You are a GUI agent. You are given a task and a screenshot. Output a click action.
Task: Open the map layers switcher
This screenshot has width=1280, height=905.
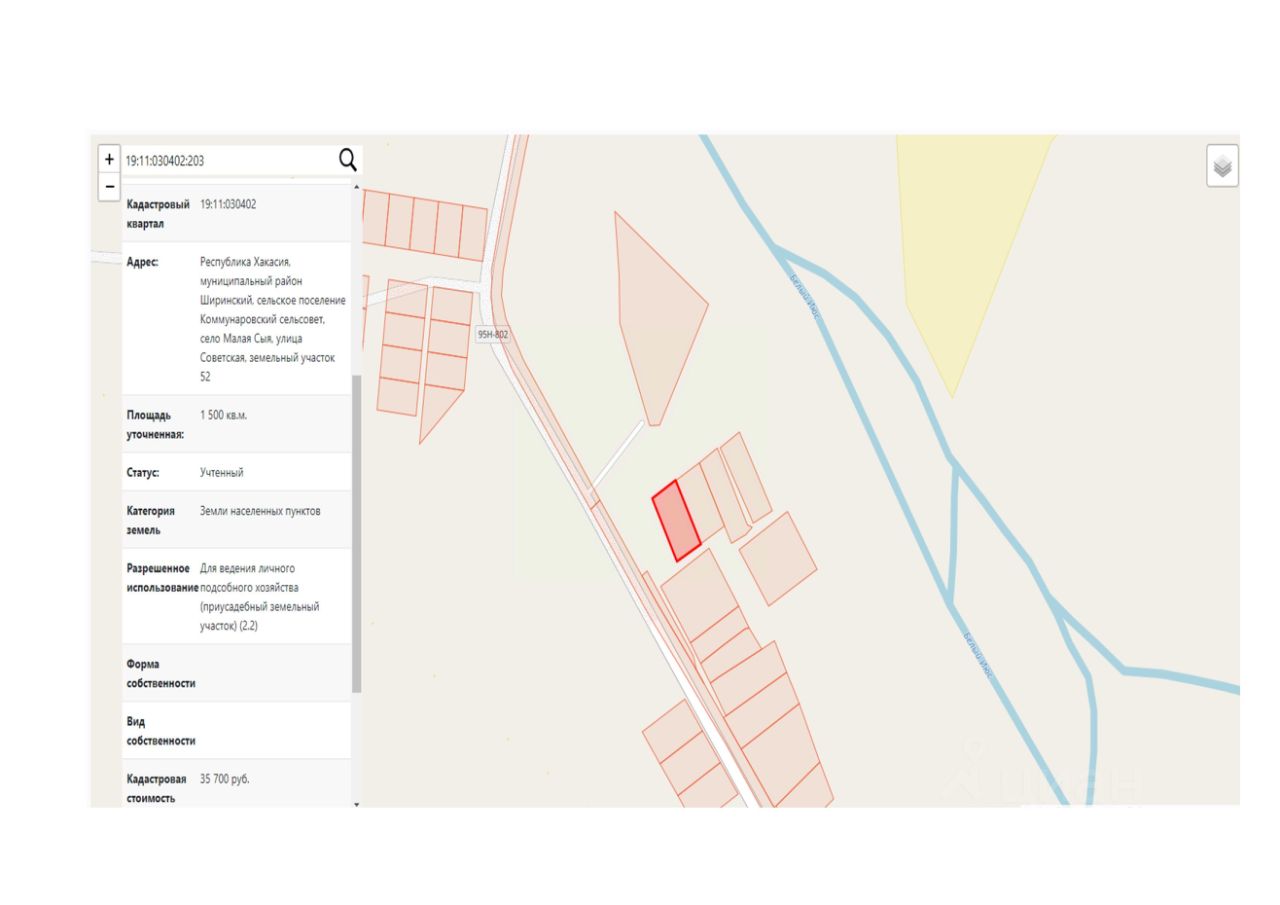(1222, 166)
